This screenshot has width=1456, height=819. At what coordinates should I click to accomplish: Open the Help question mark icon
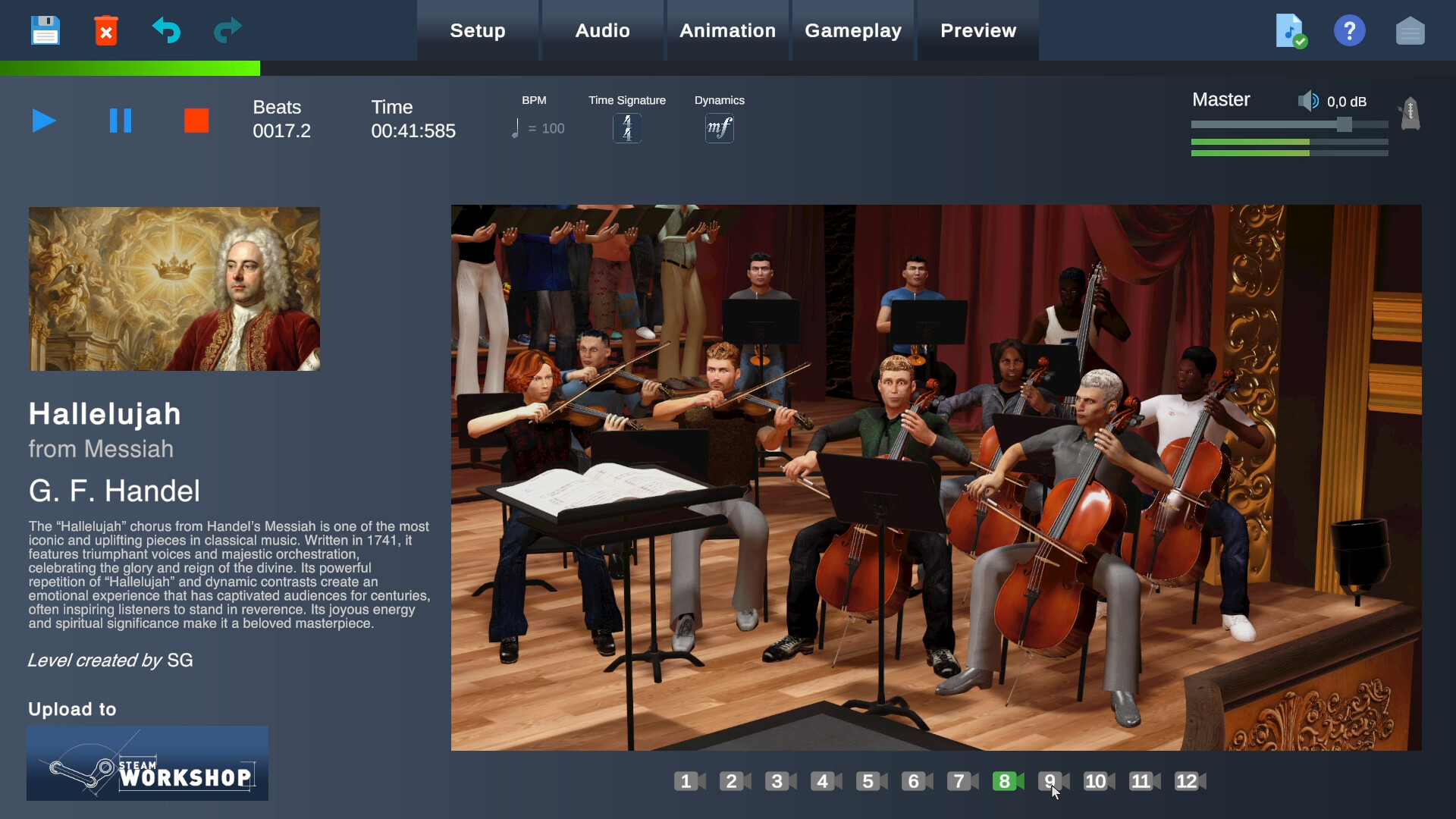tap(1350, 30)
